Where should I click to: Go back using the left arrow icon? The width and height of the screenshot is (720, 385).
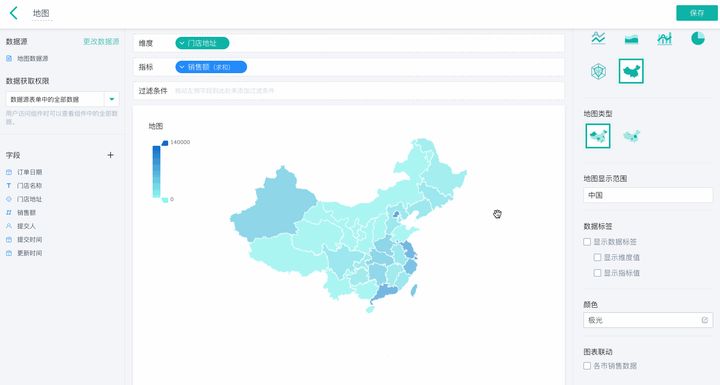coord(14,13)
